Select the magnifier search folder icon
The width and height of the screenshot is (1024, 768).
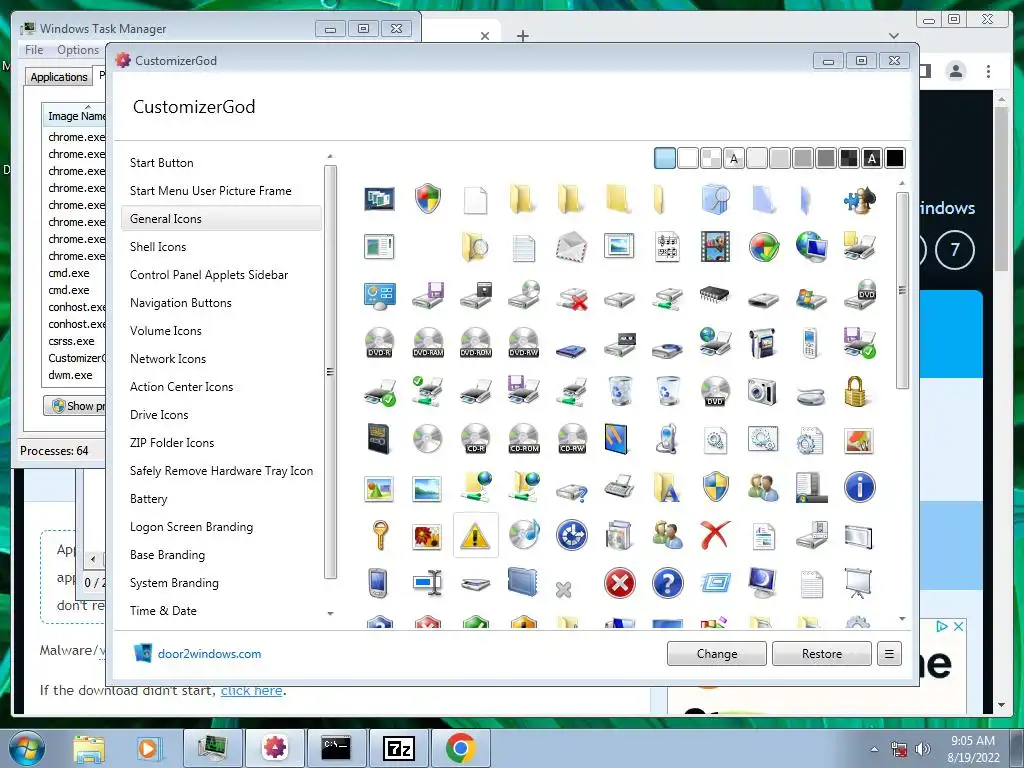click(x=475, y=248)
